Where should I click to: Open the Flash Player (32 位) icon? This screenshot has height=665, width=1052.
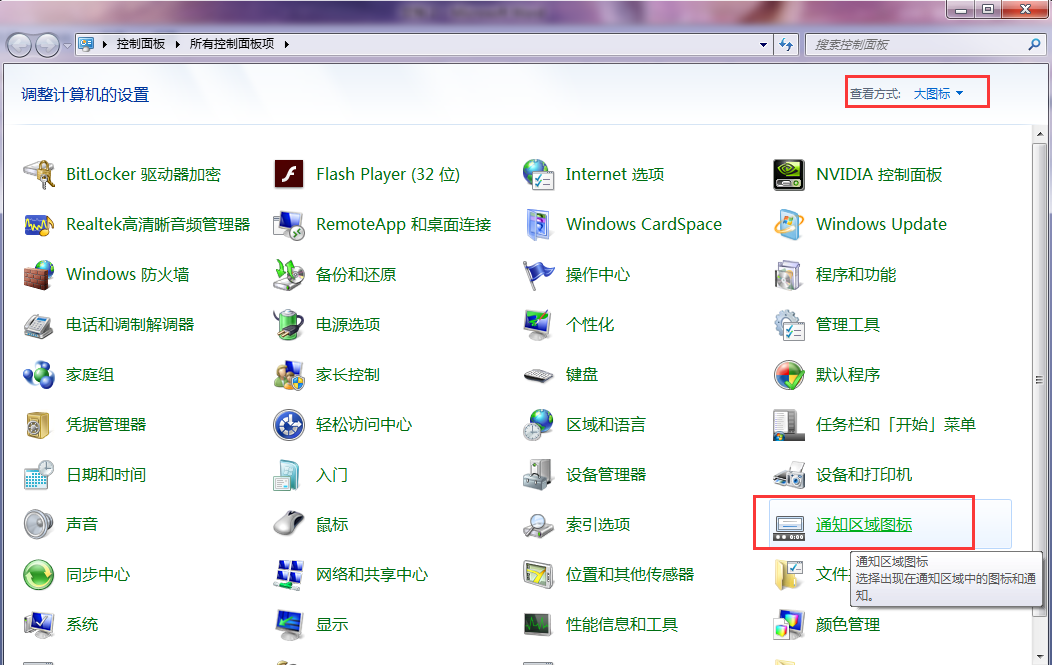pos(289,174)
